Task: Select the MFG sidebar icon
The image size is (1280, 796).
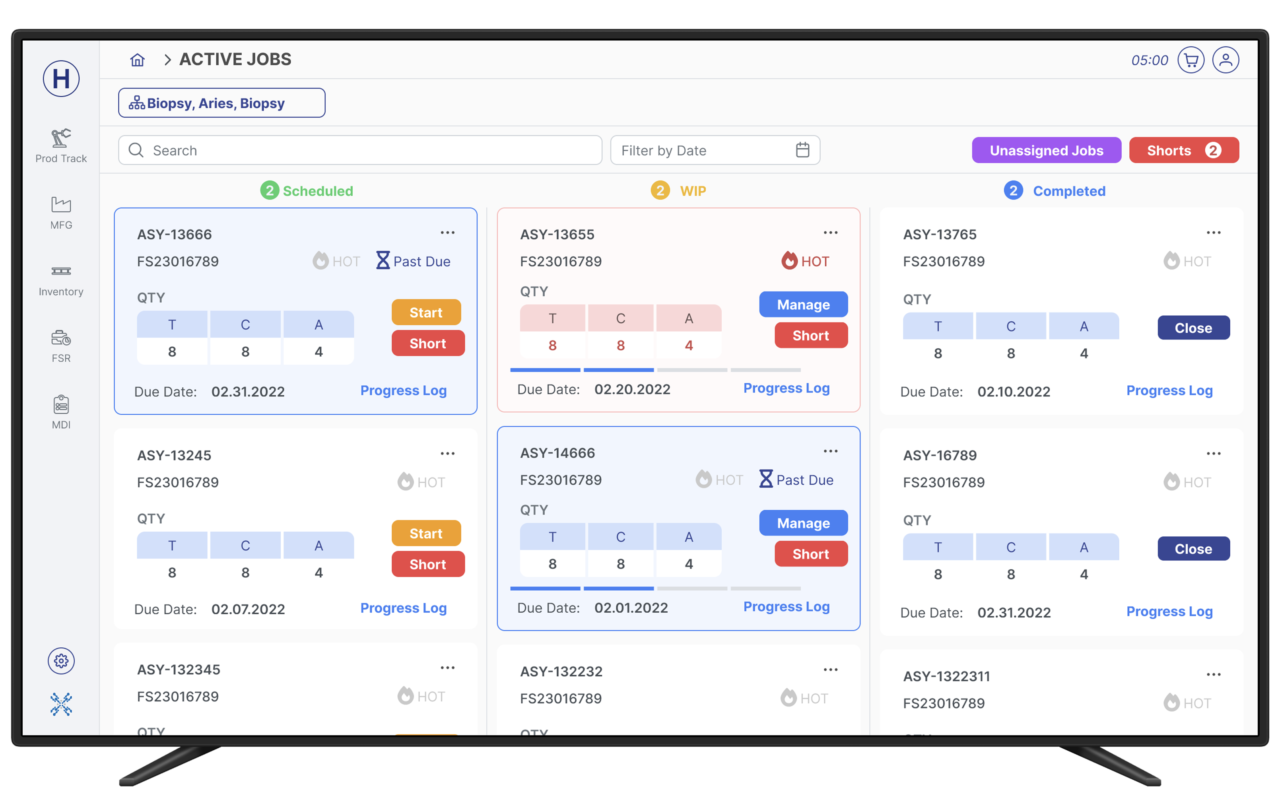Action: coord(61,212)
